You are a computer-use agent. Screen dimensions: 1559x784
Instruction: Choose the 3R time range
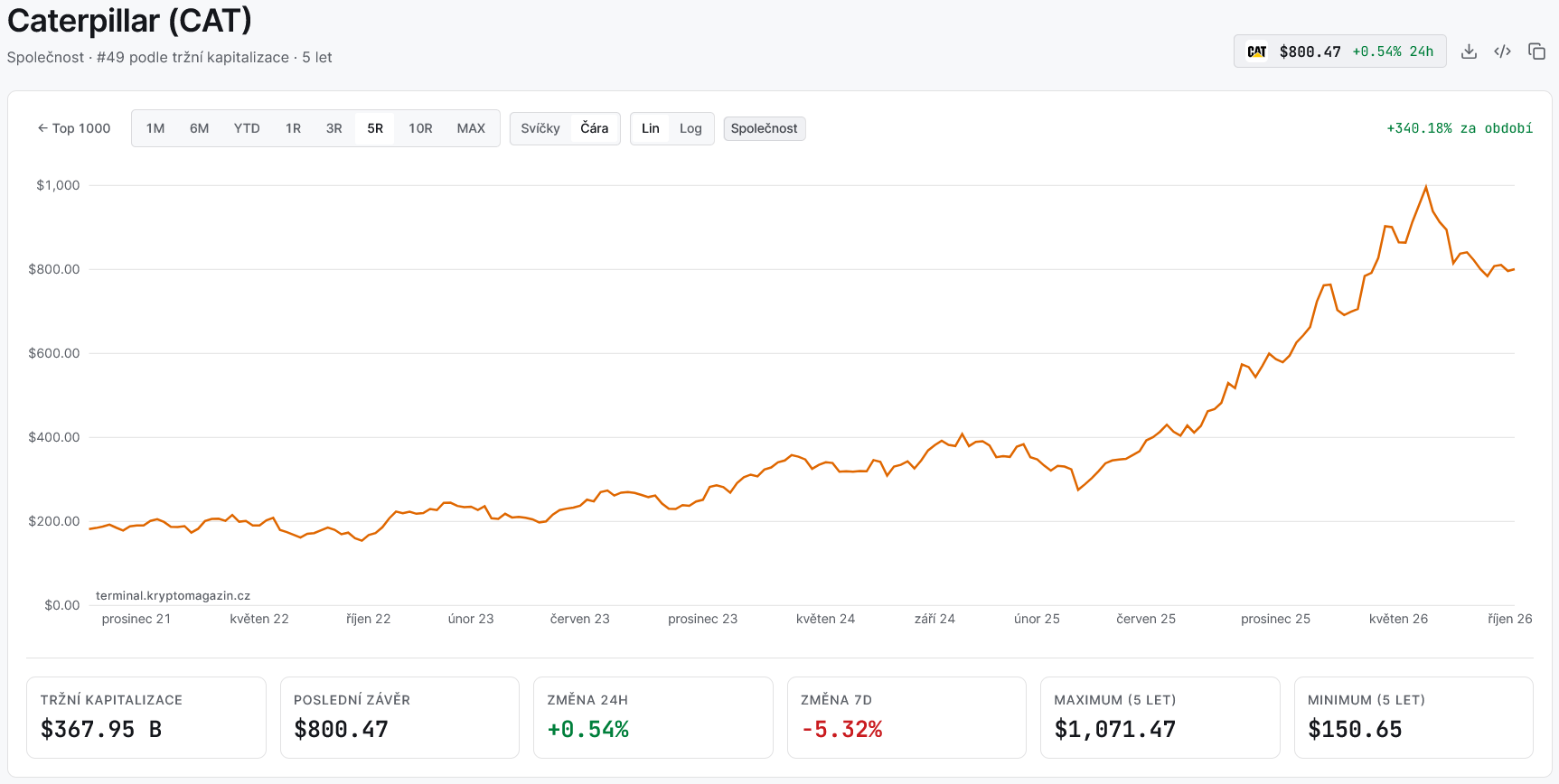[334, 128]
